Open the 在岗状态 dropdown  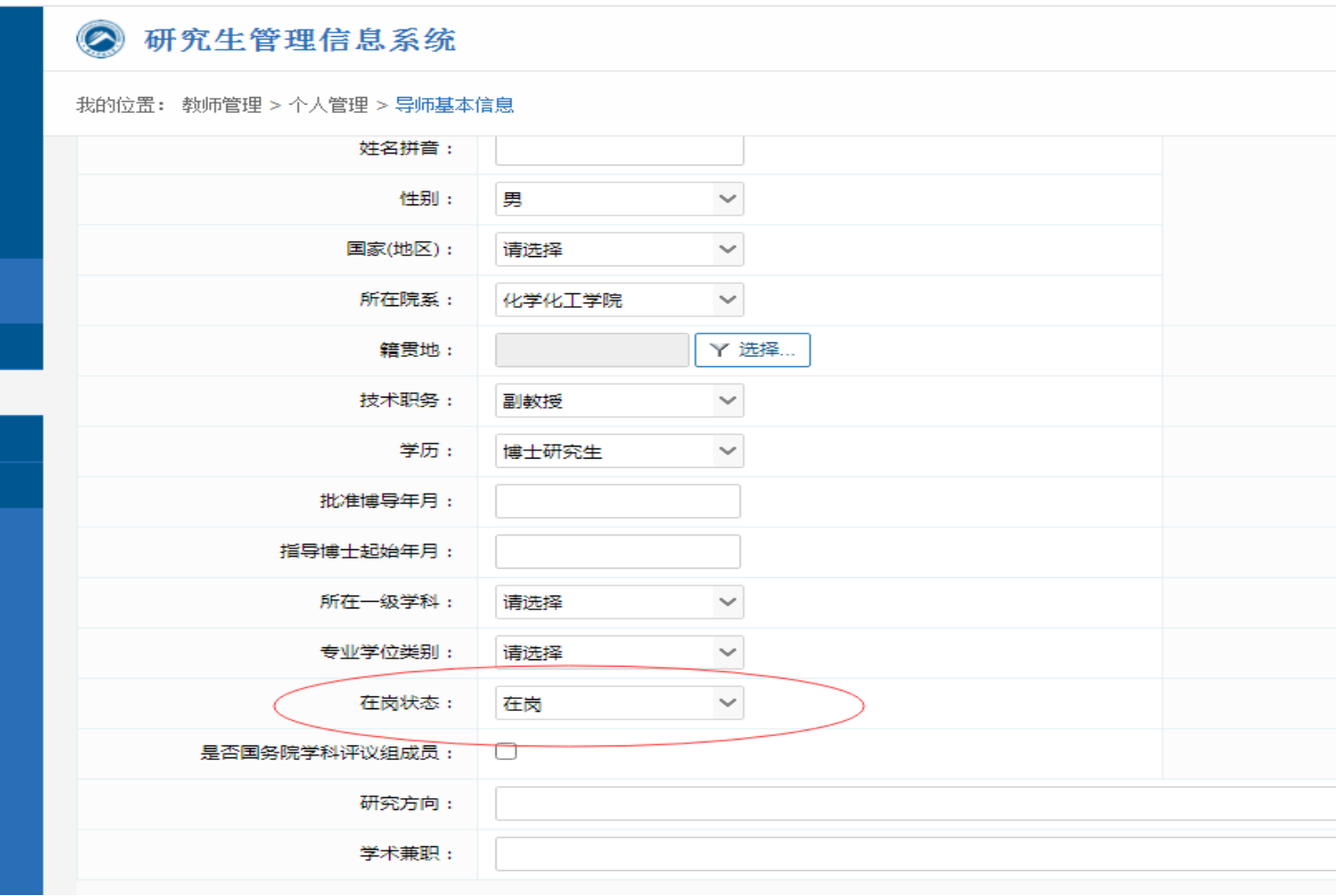(619, 704)
